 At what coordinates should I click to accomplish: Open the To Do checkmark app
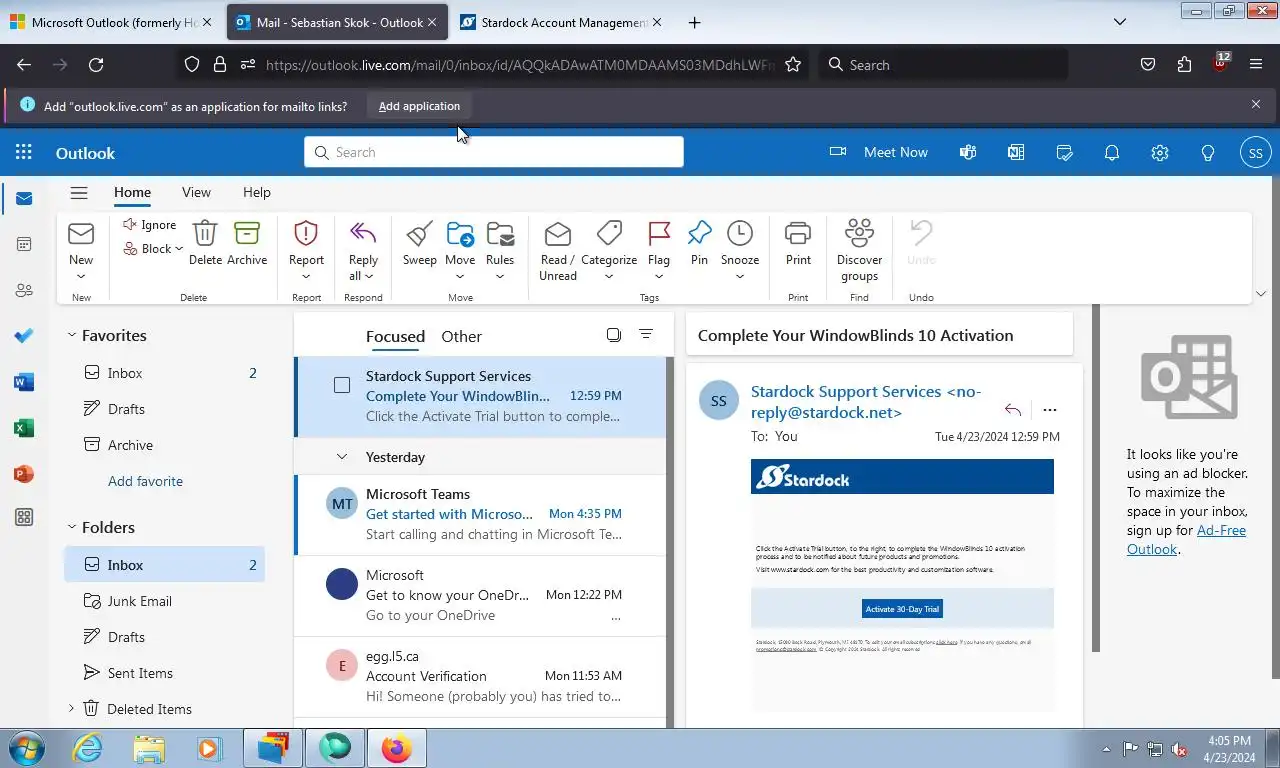[24, 336]
